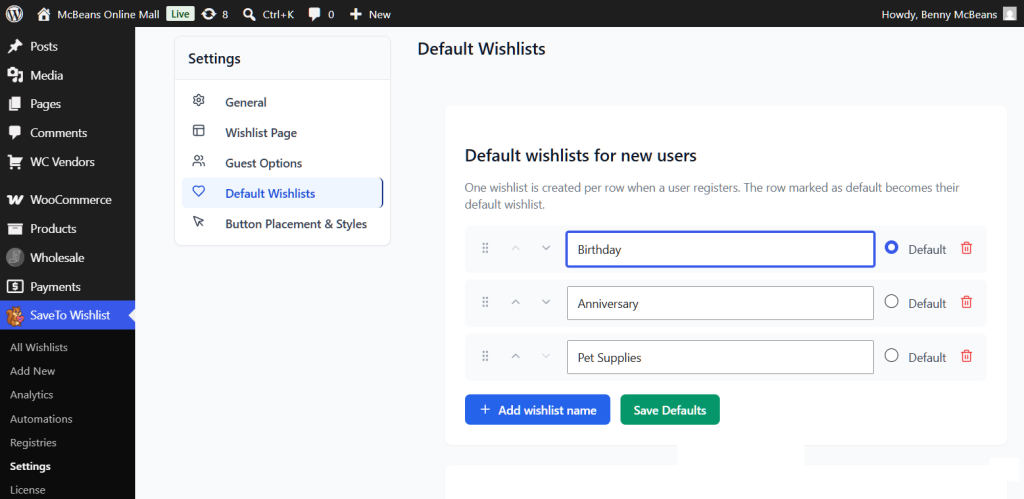The image size is (1024, 499).
Task: Click the Birthday wishlist name field
Action: click(x=720, y=249)
